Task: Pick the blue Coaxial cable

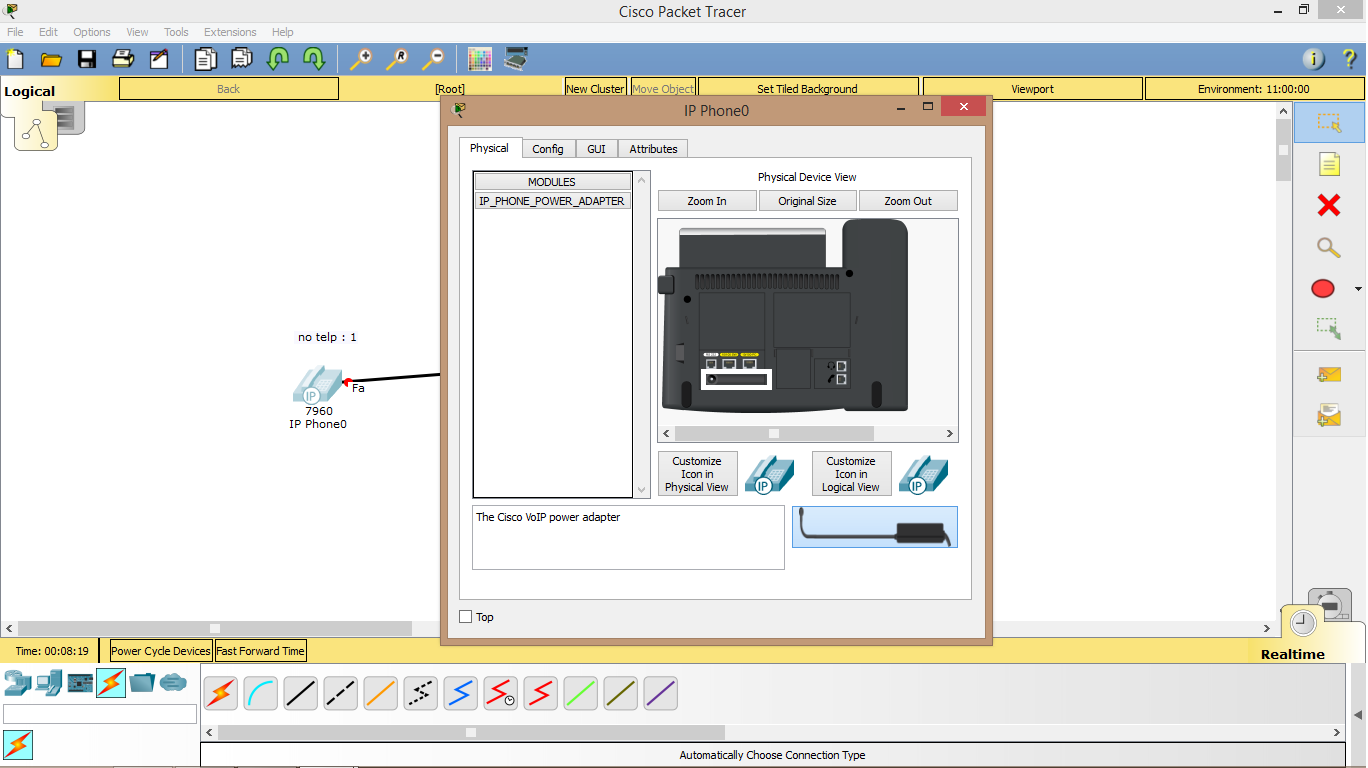Action: point(460,693)
